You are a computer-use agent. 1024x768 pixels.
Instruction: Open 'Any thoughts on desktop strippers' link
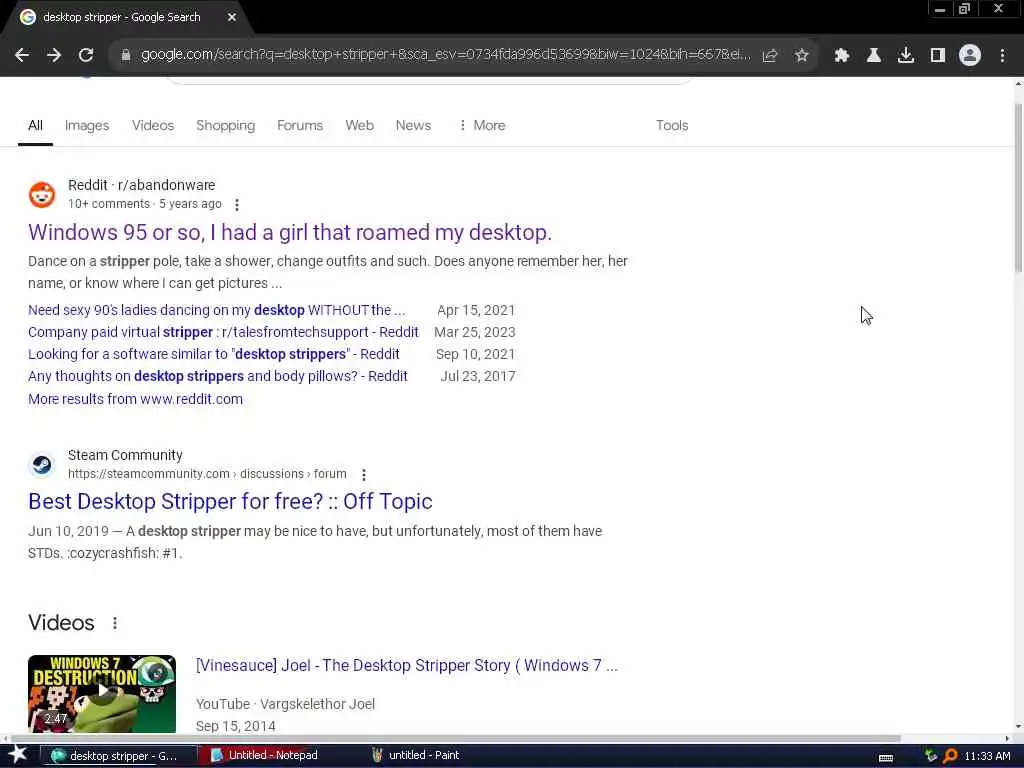pos(217,377)
